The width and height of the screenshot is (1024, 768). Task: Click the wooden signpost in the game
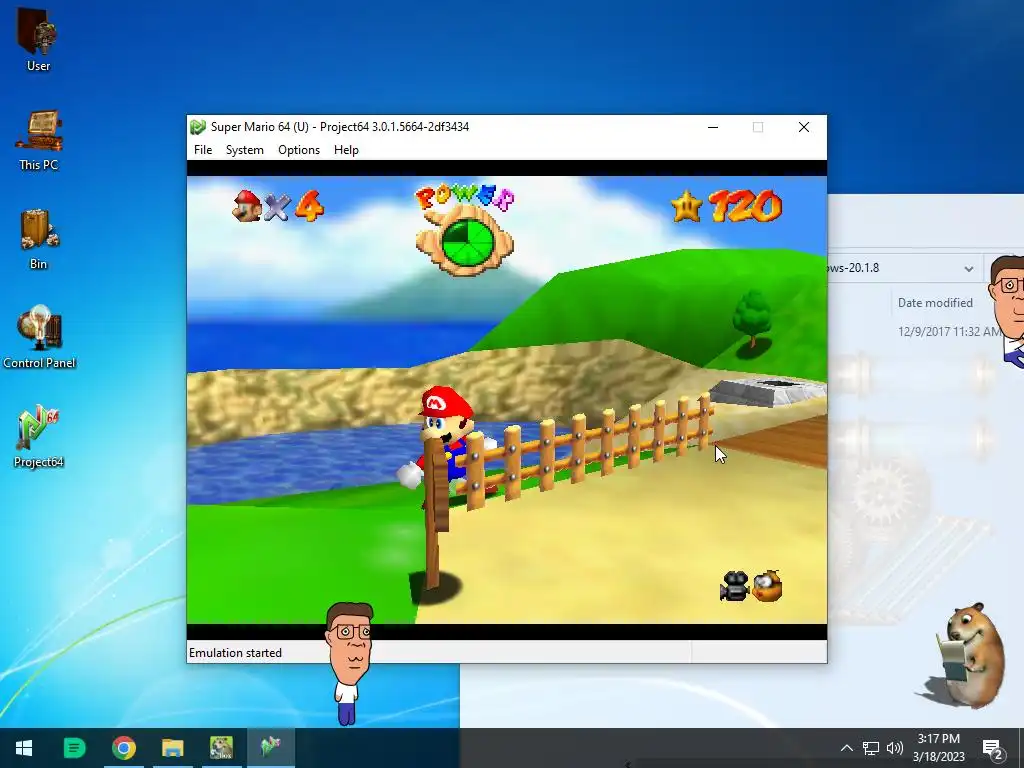coord(435,513)
